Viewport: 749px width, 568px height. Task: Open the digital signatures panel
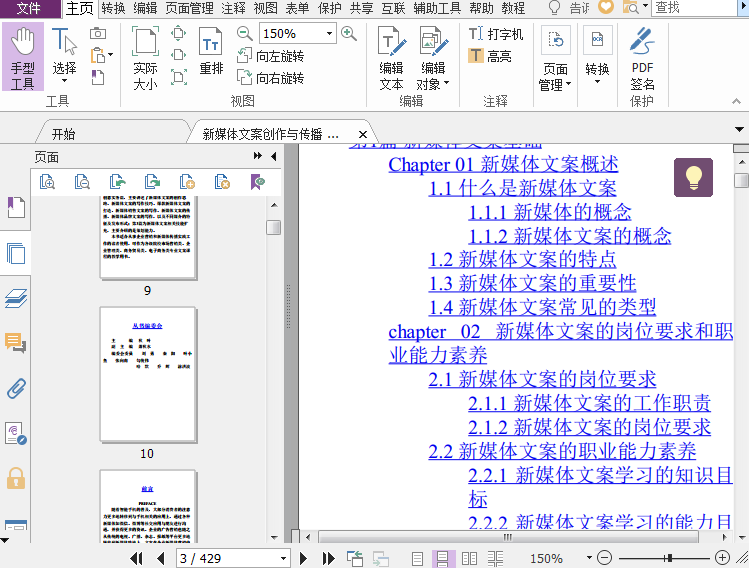click(16, 433)
